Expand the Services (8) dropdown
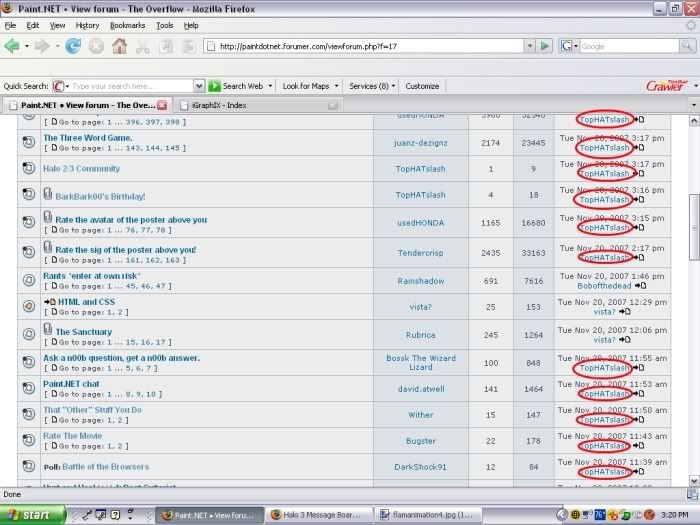 pos(393,86)
